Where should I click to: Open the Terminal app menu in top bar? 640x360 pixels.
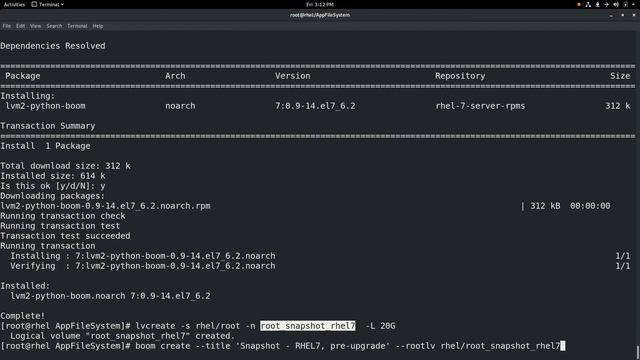pyautogui.click(x=47, y=4)
